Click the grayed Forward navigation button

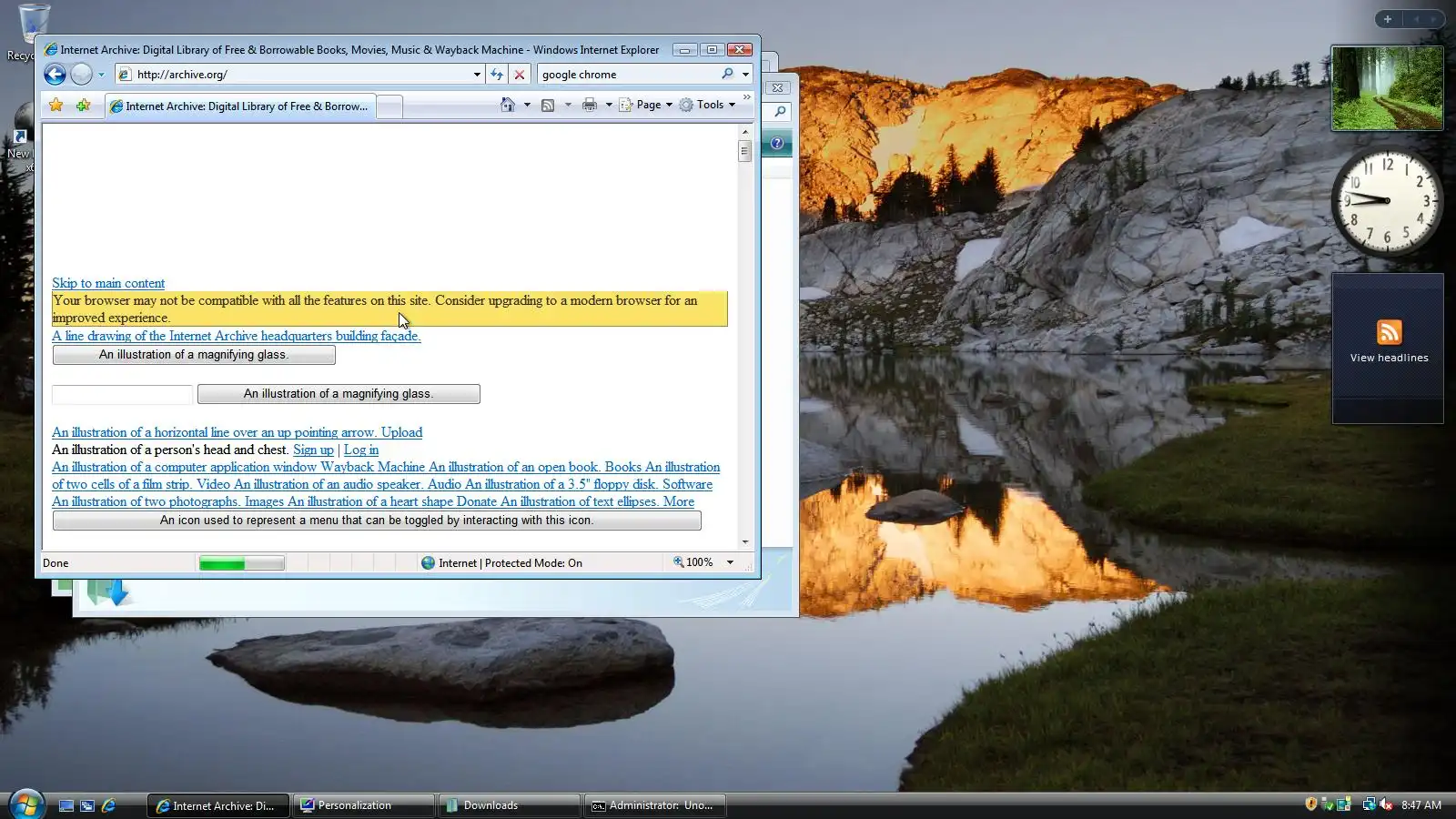(x=81, y=75)
